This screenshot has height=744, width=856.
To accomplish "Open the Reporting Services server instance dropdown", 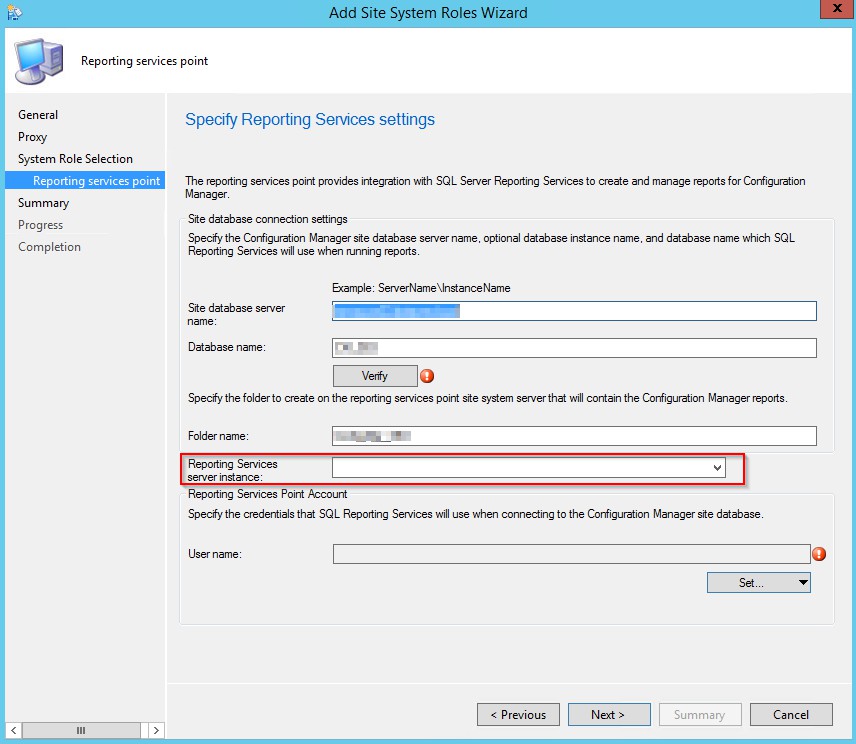I will (x=718, y=467).
